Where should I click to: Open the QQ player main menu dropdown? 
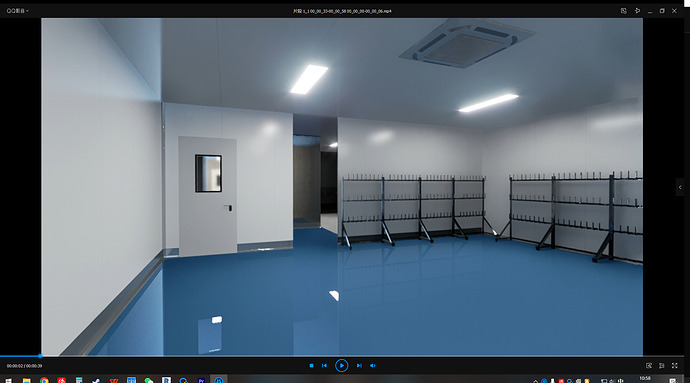point(18,11)
